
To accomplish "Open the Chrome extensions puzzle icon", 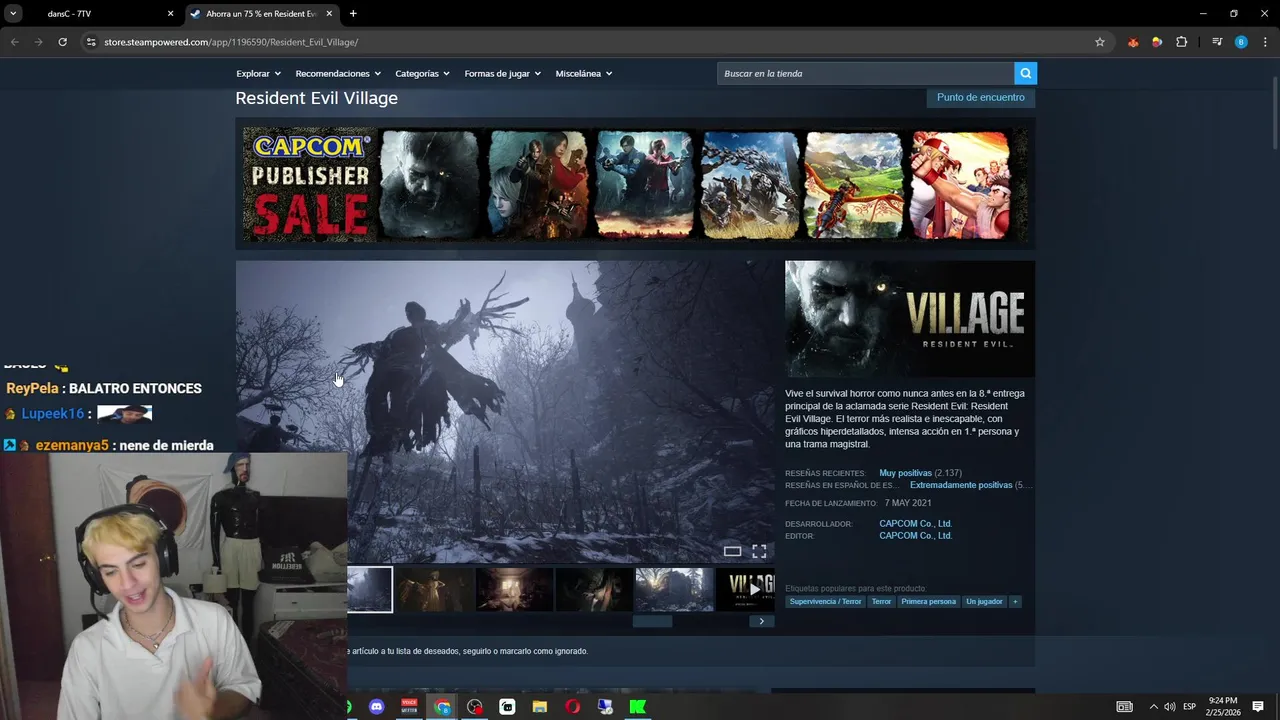I will click(x=1182, y=42).
